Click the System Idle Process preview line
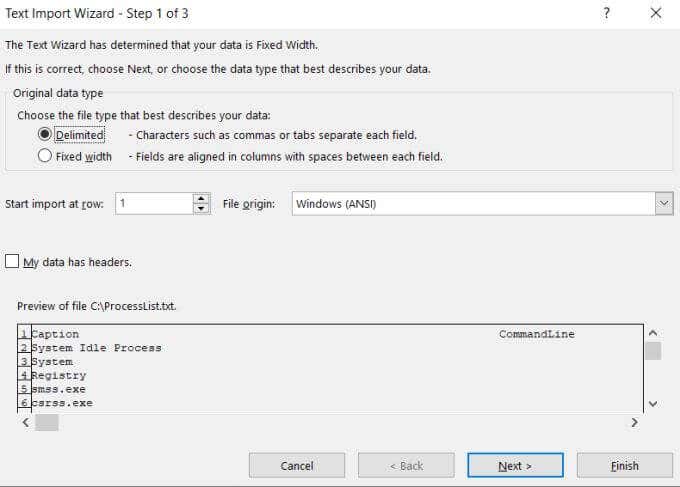 [96, 348]
